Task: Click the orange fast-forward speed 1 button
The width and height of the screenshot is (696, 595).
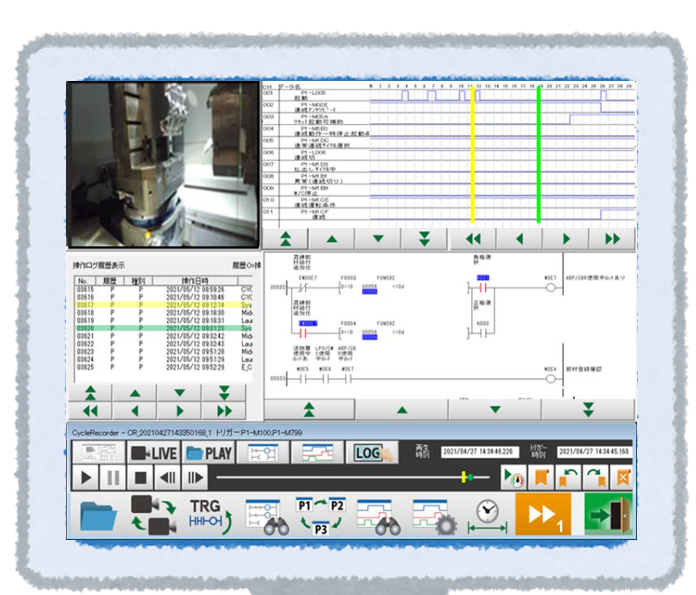Action: pos(543,514)
